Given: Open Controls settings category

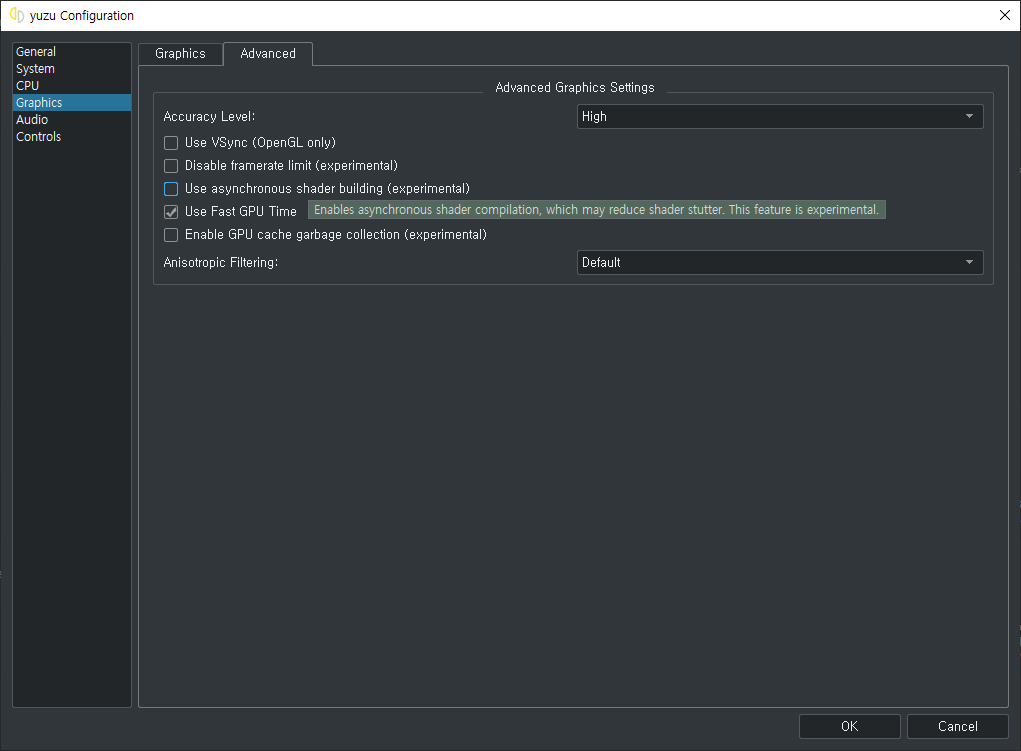Looking at the screenshot, I should point(72,136).
